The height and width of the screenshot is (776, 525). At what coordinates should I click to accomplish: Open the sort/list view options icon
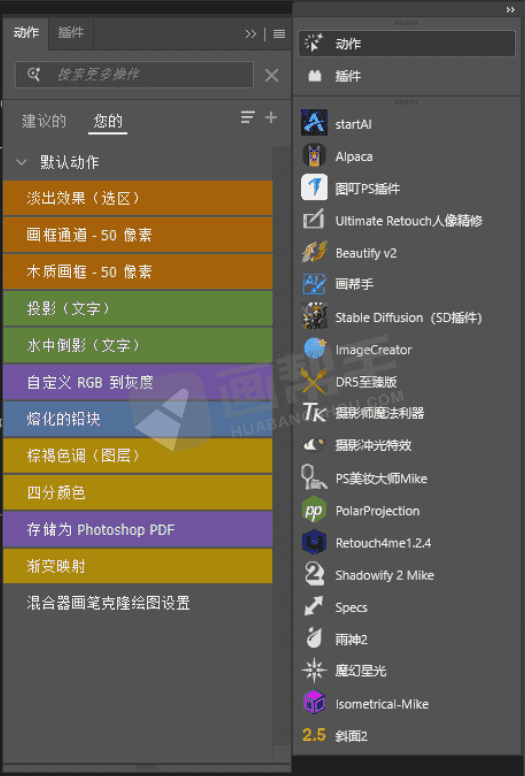pyautogui.click(x=247, y=117)
